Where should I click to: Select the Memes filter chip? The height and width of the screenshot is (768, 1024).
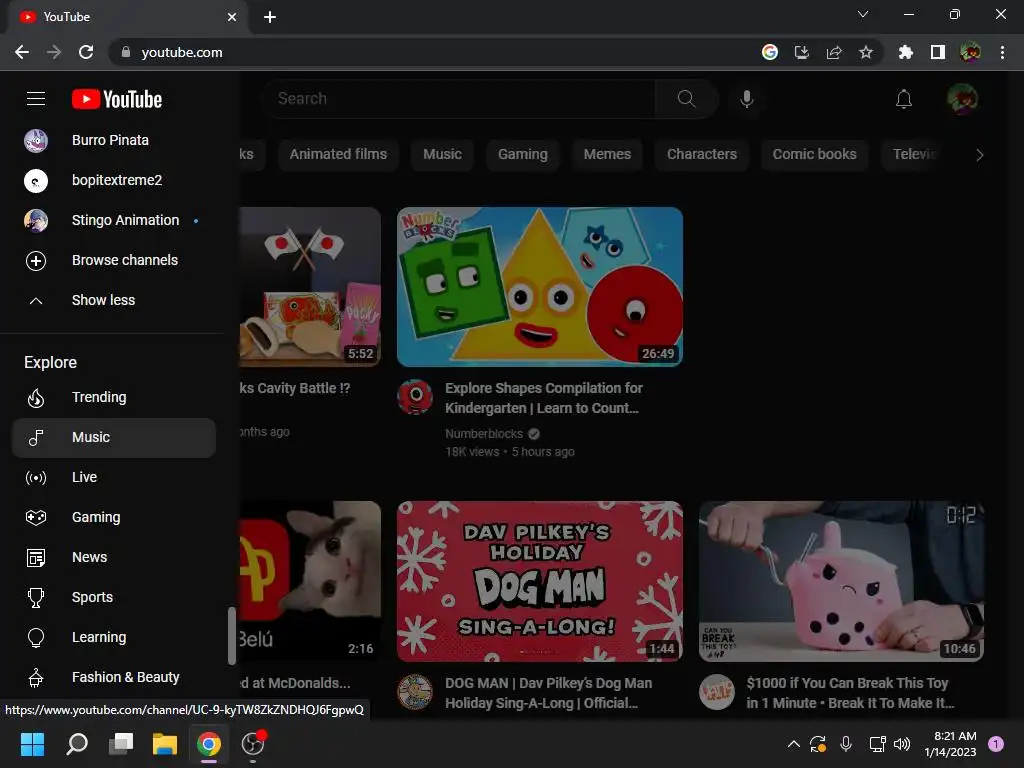tap(607, 155)
